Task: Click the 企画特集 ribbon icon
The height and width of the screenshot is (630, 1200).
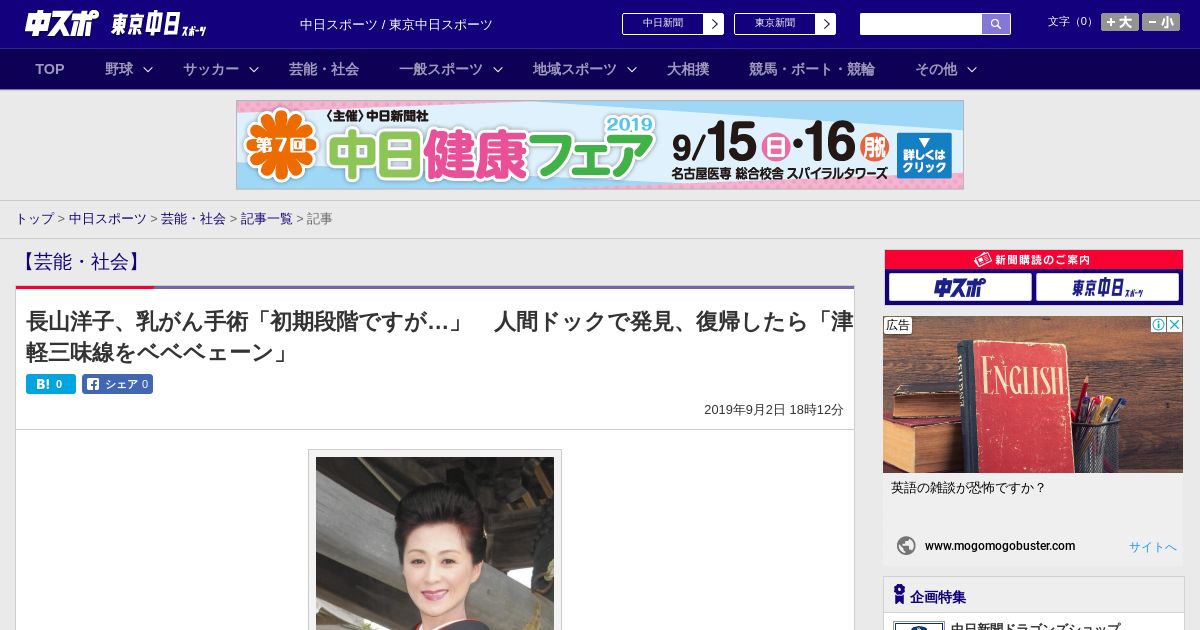Action: coord(899,595)
